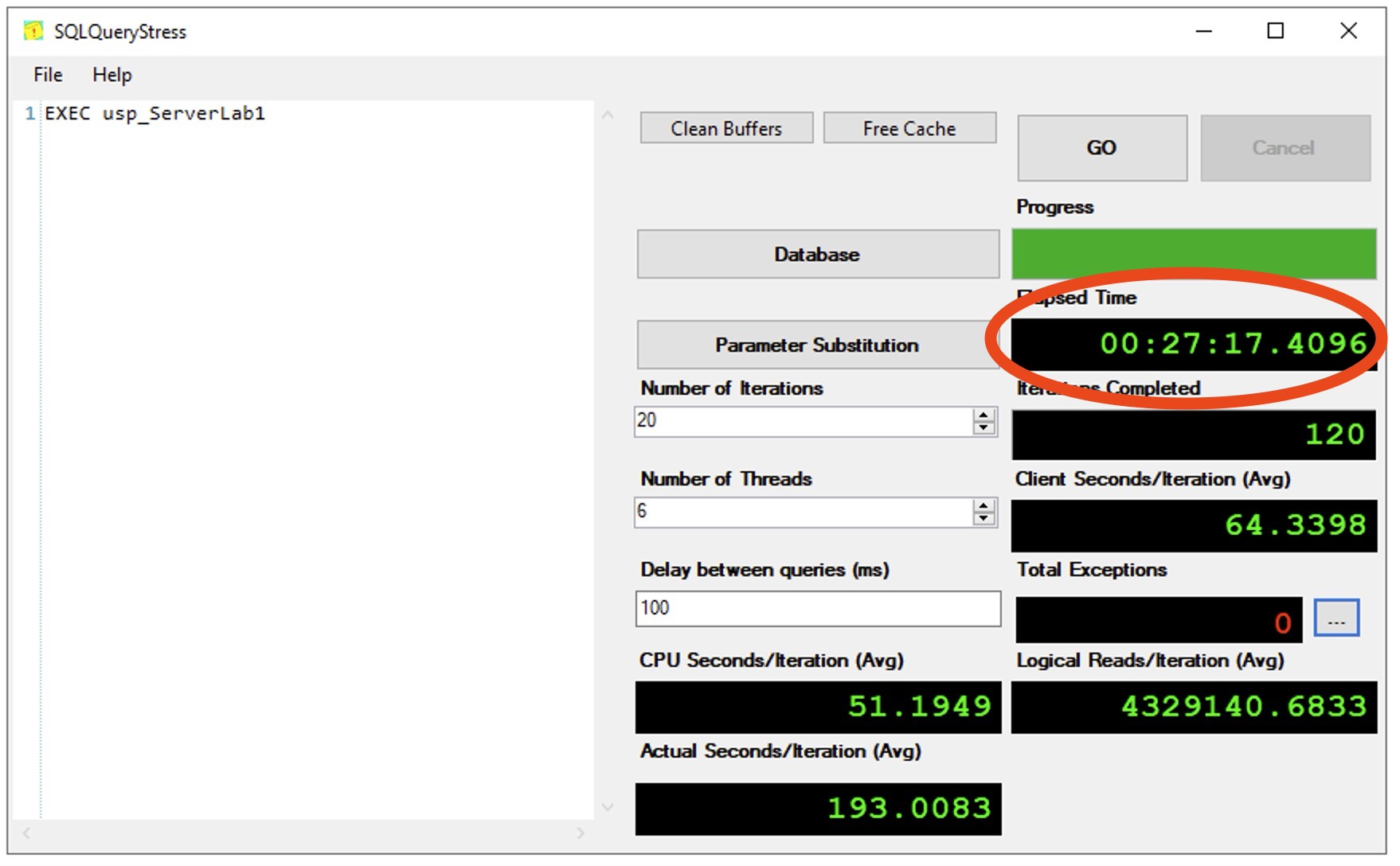Open exception details with ellipsis button
Viewport: 1400px width, 866px height.
coord(1335,618)
